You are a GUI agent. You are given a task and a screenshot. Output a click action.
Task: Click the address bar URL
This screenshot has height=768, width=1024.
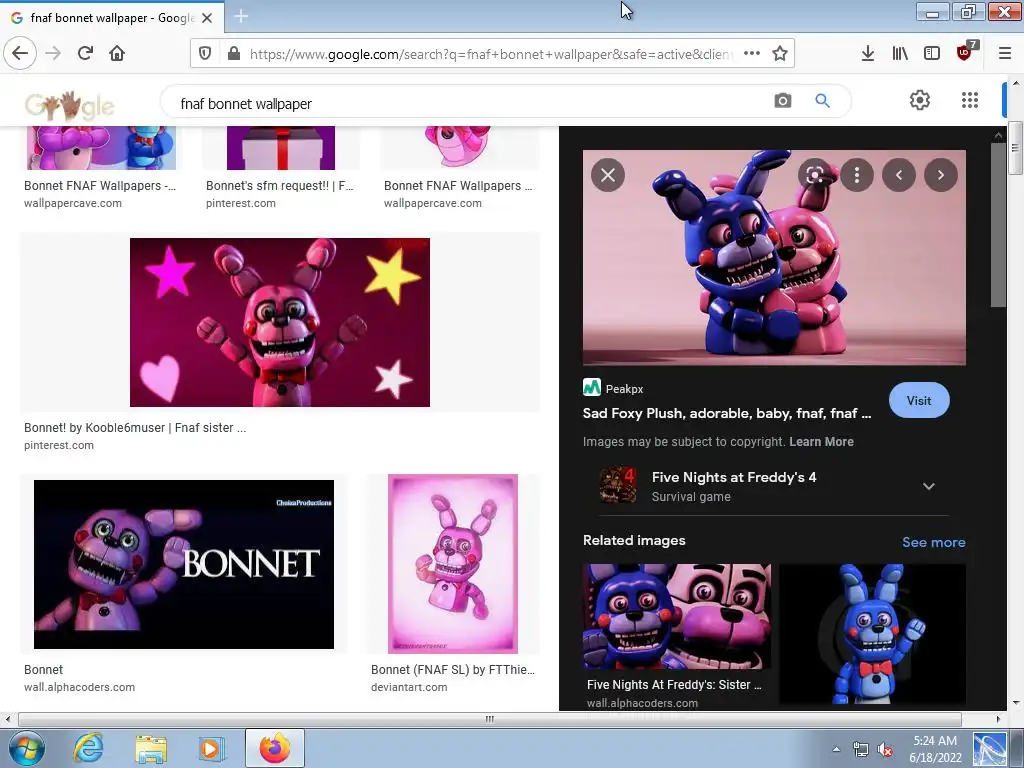(490, 54)
